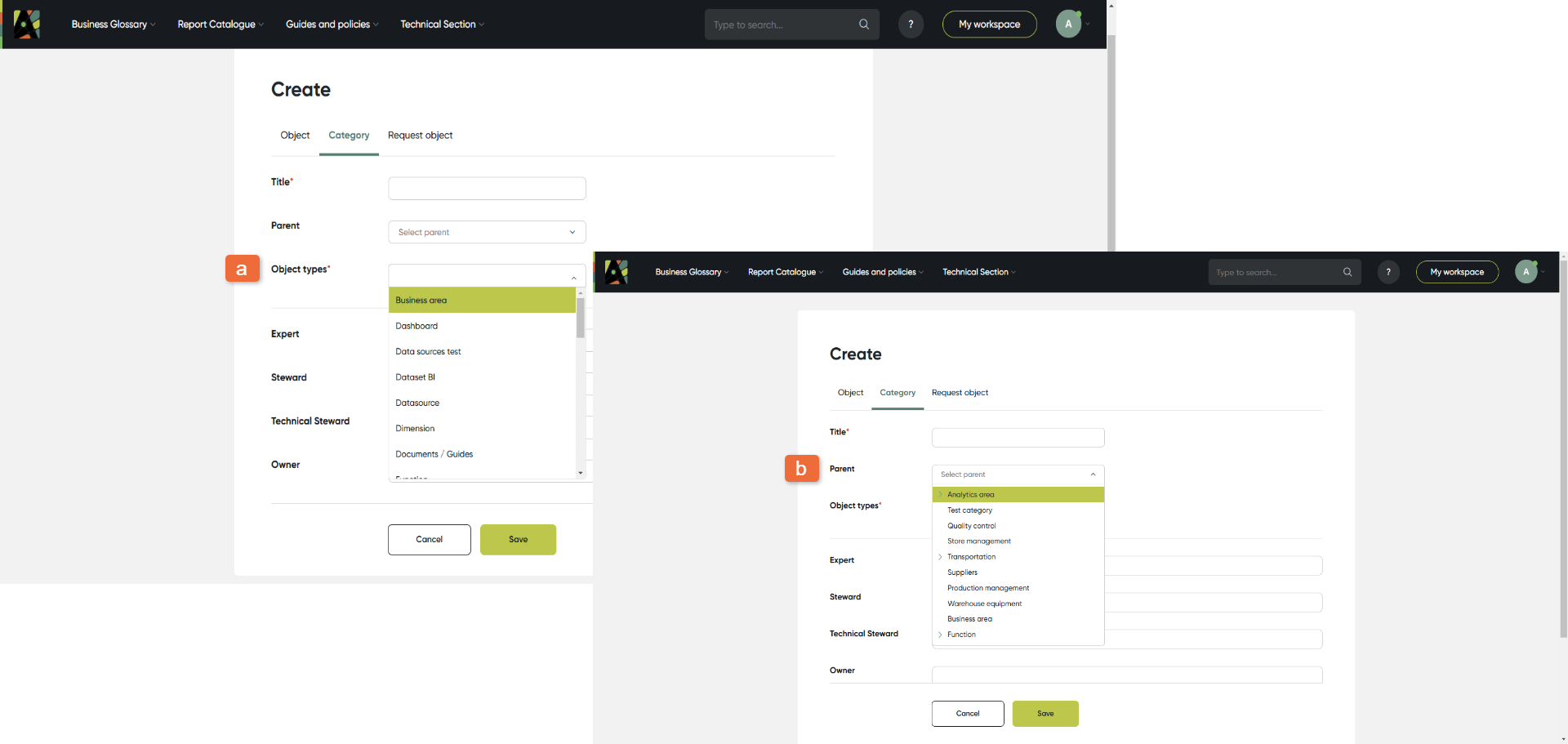Pick 'Data sources test' object type
This screenshot has width=1568, height=744.
(428, 352)
